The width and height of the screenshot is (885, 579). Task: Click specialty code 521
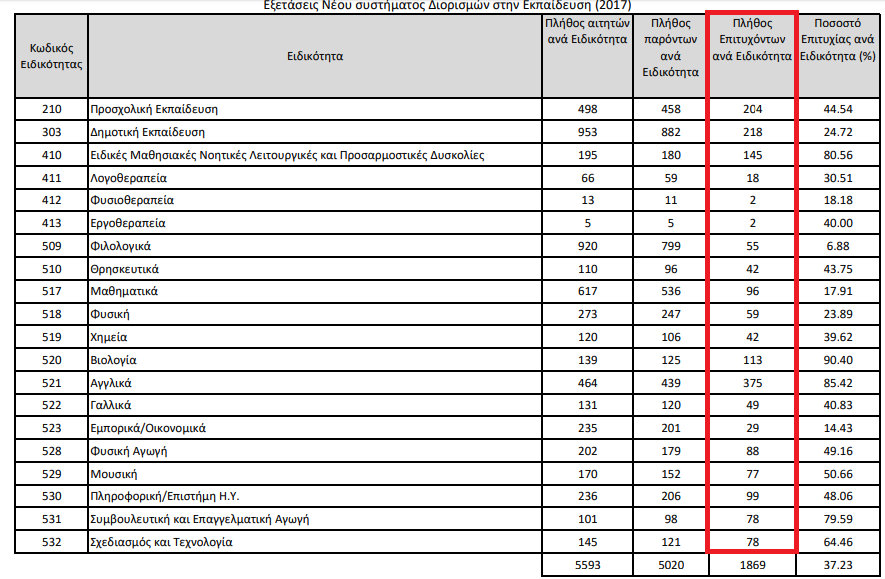pyautogui.click(x=51, y=383)
